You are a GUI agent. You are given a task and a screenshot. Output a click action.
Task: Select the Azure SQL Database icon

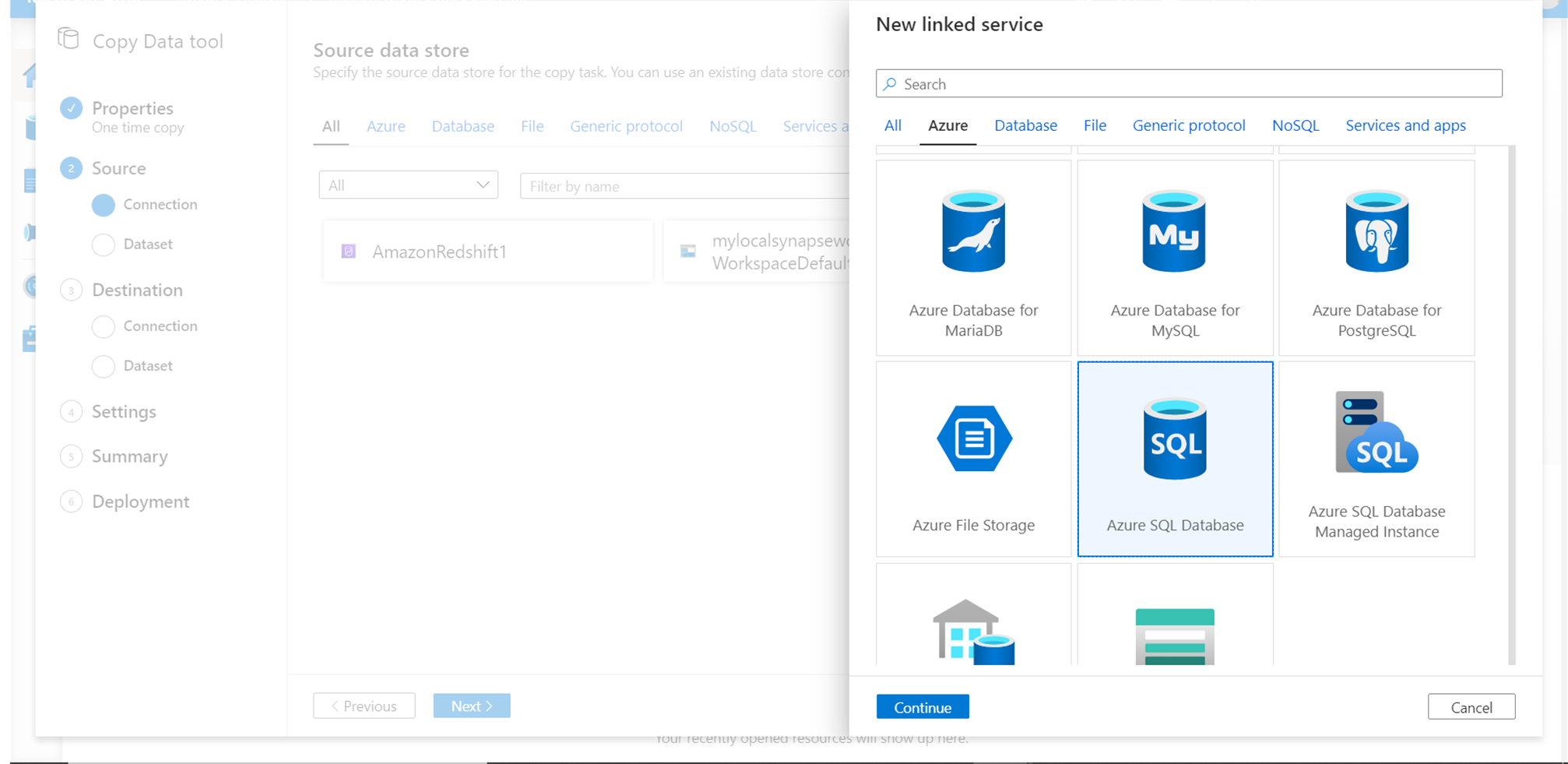click(1175, 438)
